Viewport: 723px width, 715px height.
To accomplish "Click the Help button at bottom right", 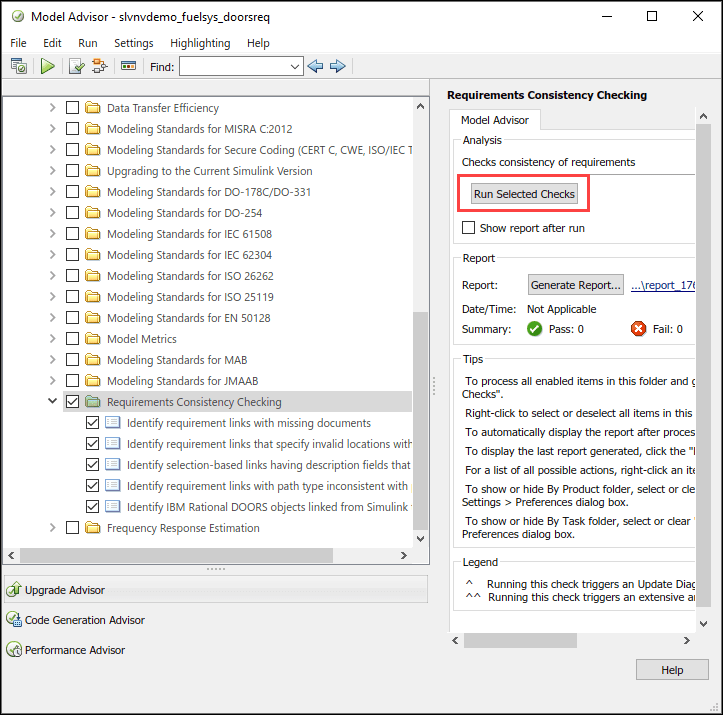I will 672,669.
